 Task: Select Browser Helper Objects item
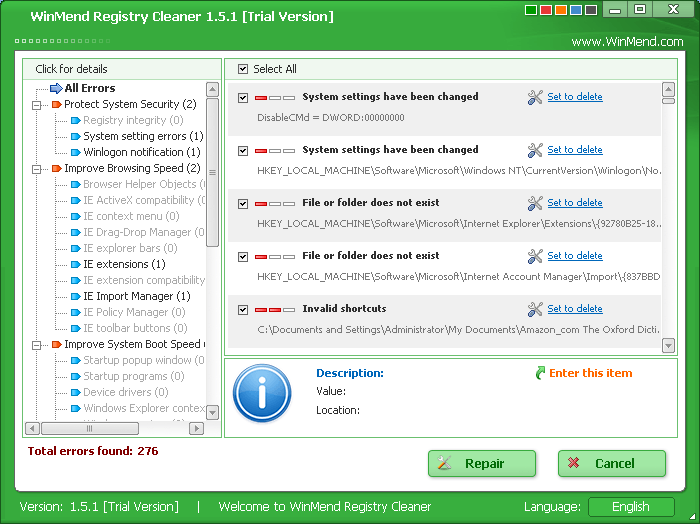pyautogui.click(x=143, y=184)
